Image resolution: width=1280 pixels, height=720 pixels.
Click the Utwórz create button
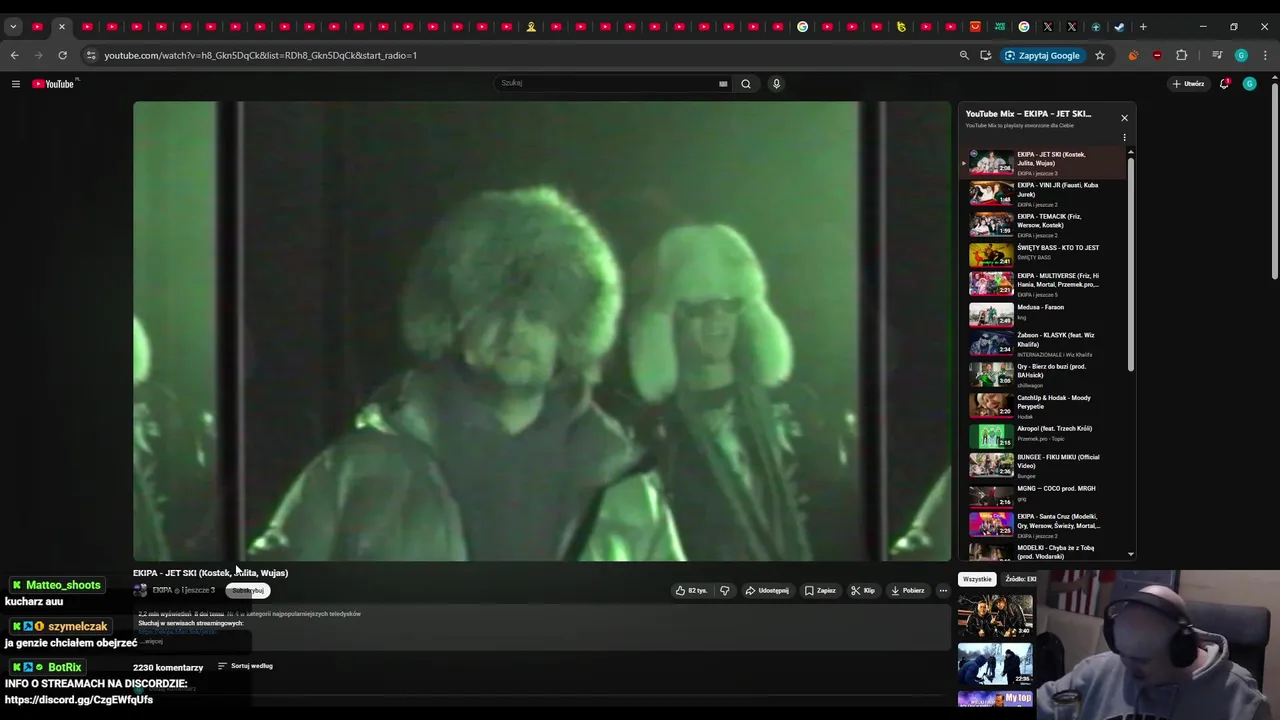[1188, 84]
